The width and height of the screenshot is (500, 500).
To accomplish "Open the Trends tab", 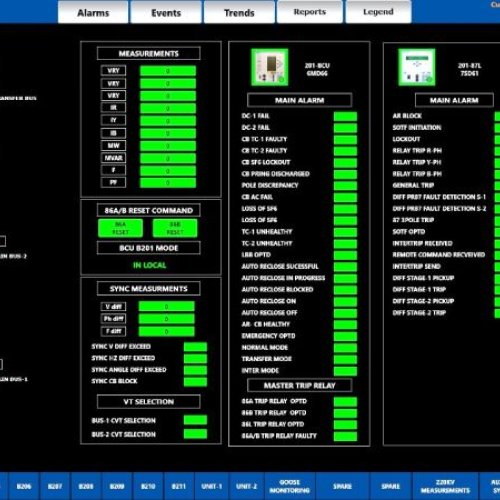I will (239, 12).
